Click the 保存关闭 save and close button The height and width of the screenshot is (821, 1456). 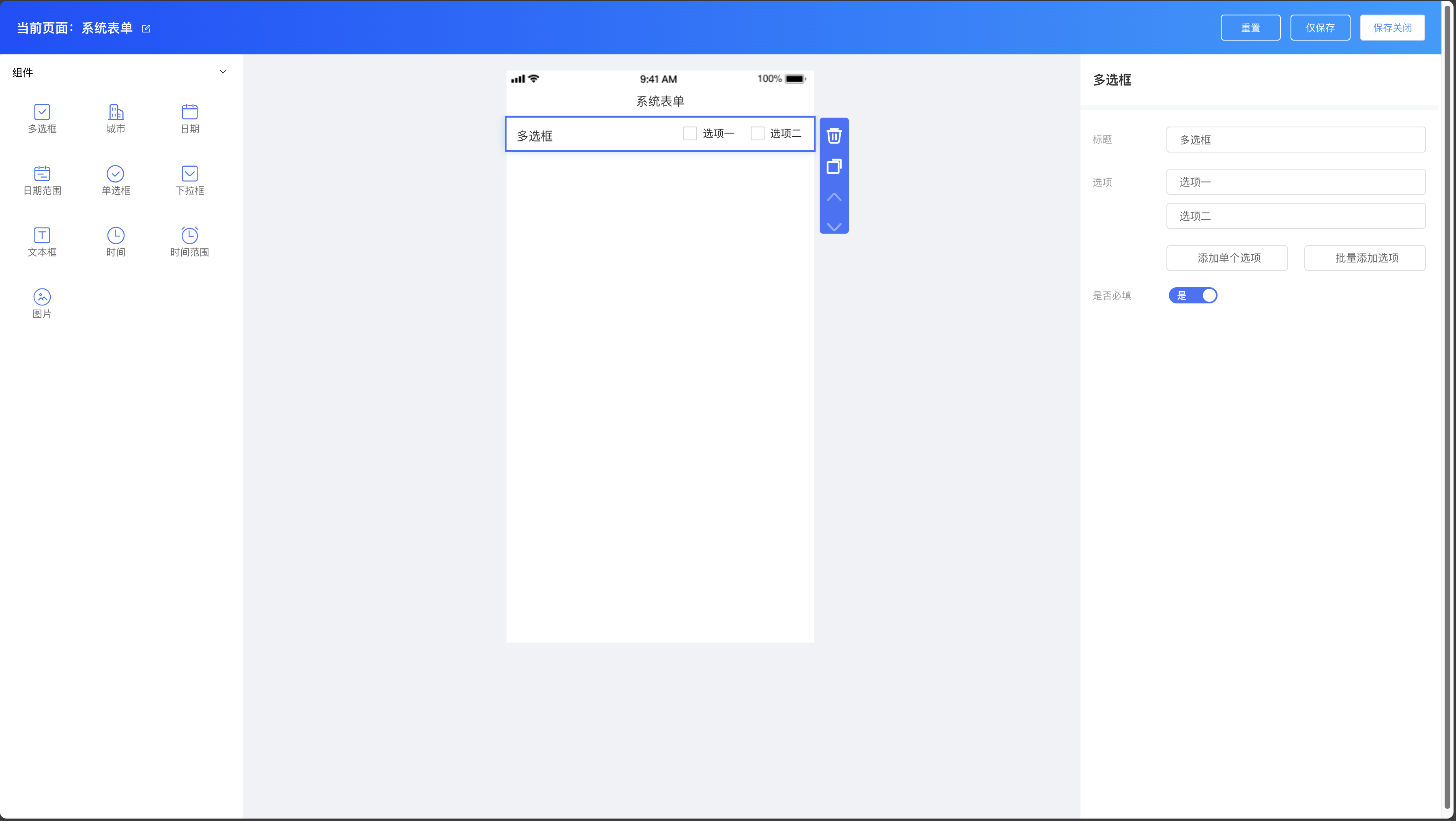coord(1392,28)
